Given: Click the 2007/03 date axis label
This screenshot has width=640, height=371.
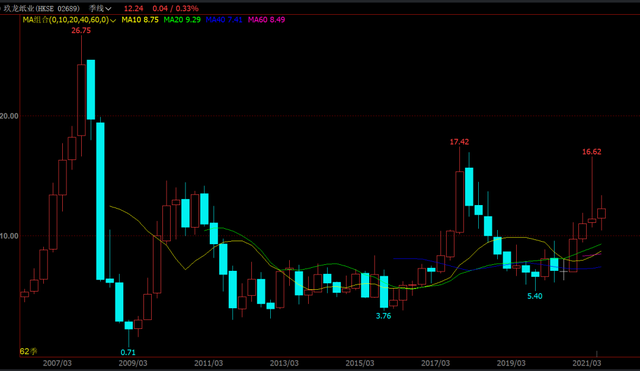Looking at the screenshot, I should [x=57, y=363].
